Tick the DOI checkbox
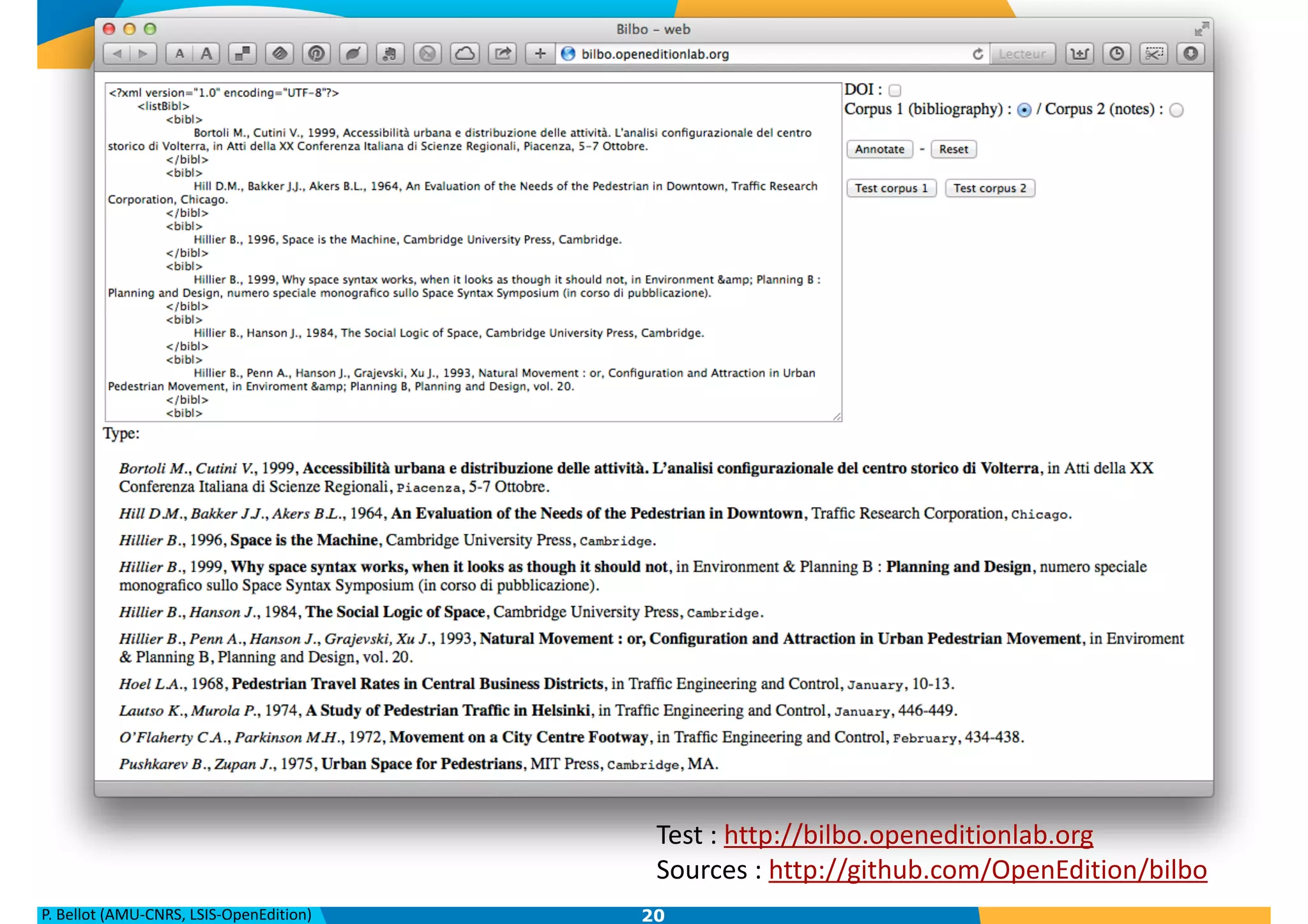This screenshot has height=924, width=1308. tap(895, 91)
